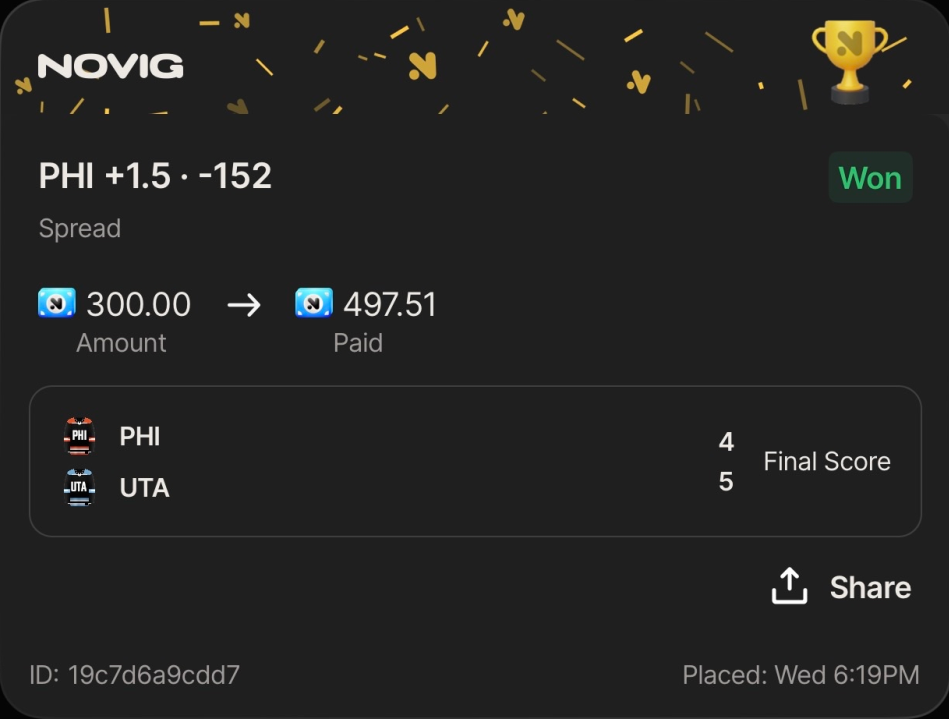Click the NOVIG logo
949x719 pixels.
[110, 67]
